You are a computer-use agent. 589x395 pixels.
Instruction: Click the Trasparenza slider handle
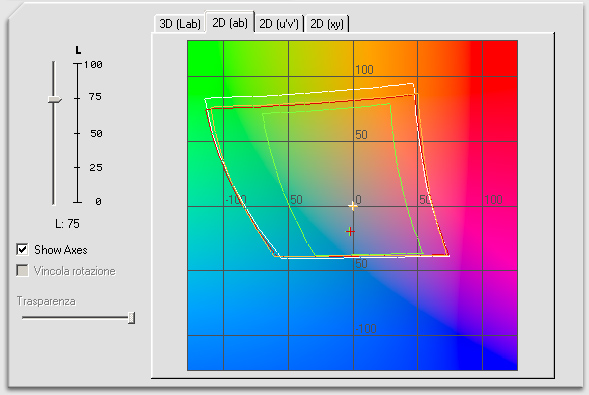(131, 318)
